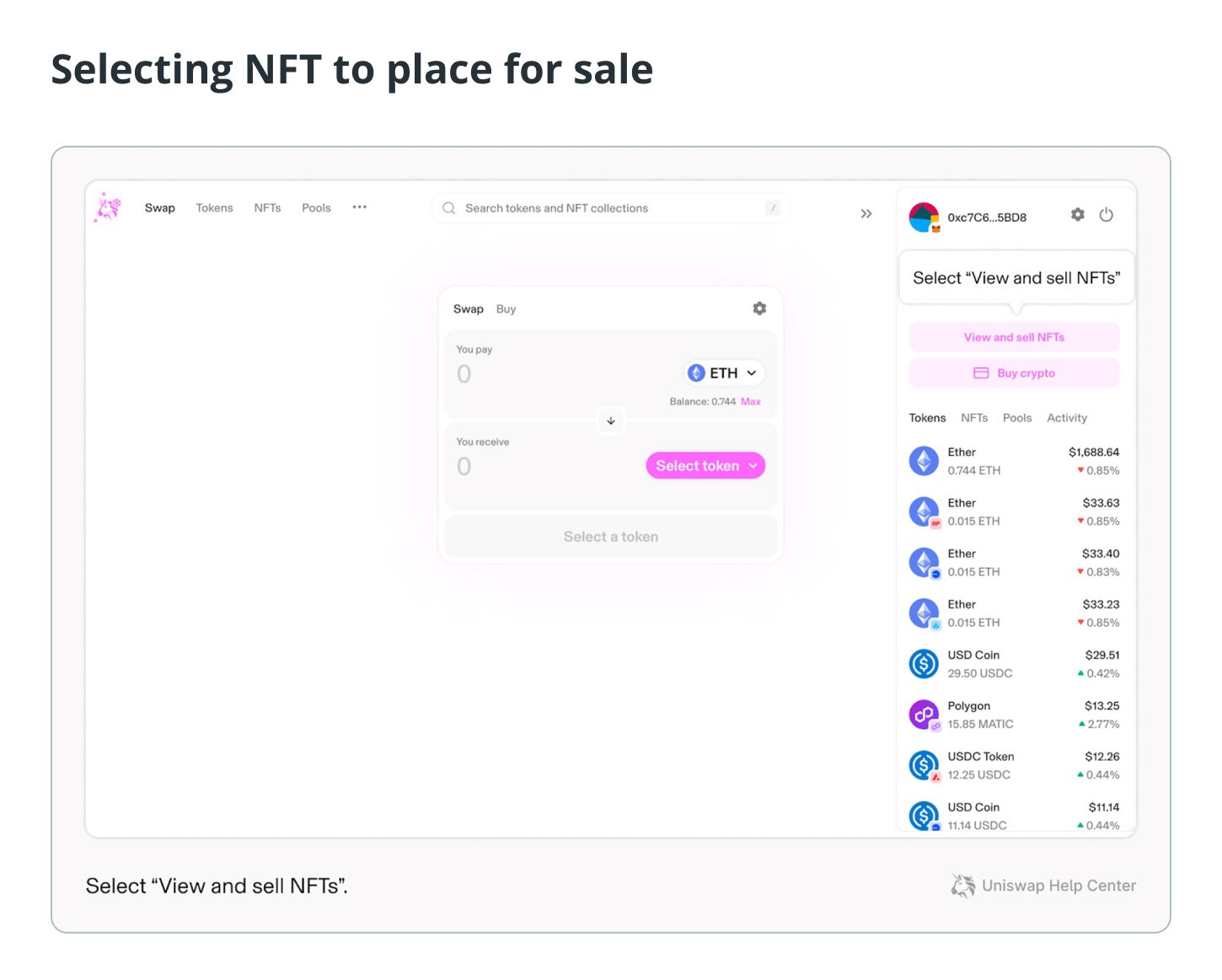Click the swap direction arrow
The image size is (1222, 980).
[x=611, y=420]
